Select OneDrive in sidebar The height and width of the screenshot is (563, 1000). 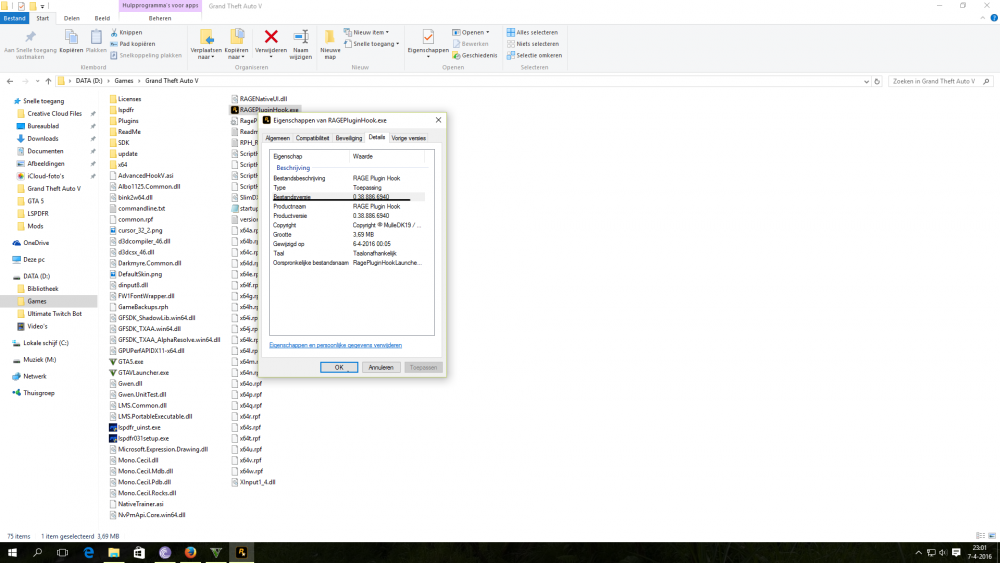[x=36, y=243]
